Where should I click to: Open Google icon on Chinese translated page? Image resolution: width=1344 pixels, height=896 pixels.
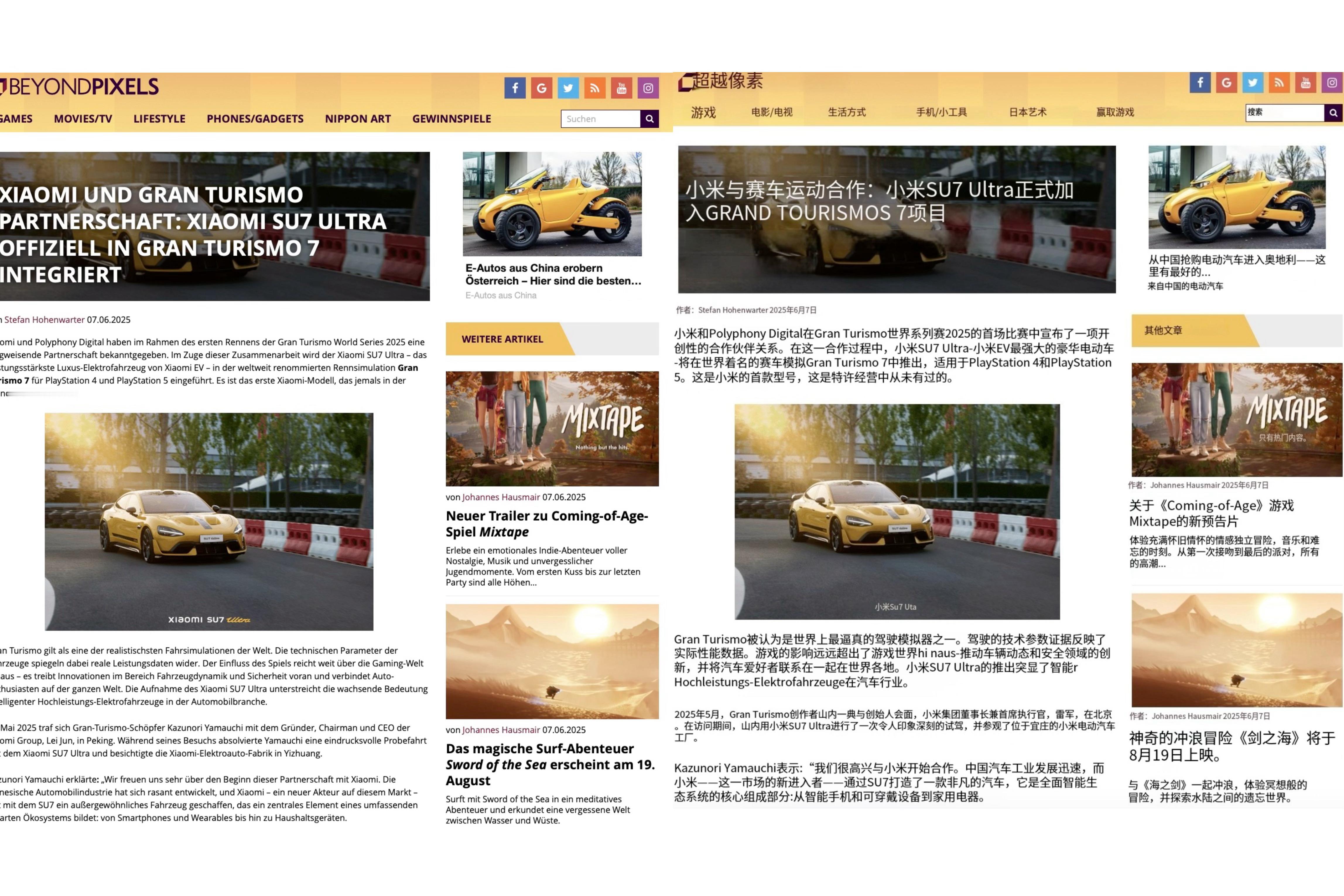1226,83
